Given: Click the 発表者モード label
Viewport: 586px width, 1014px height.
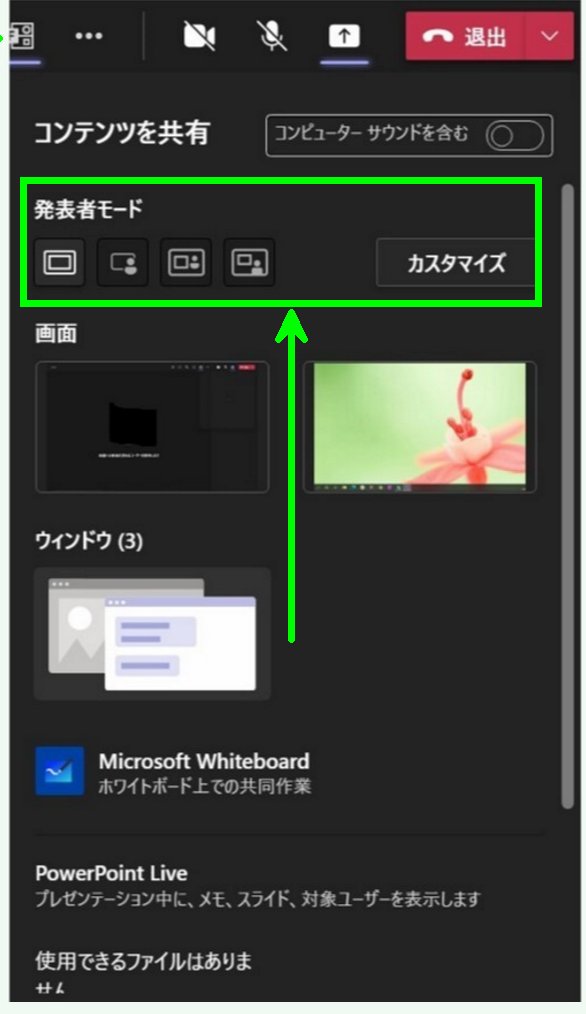Looking at the screenshot, I should point(89,209).
